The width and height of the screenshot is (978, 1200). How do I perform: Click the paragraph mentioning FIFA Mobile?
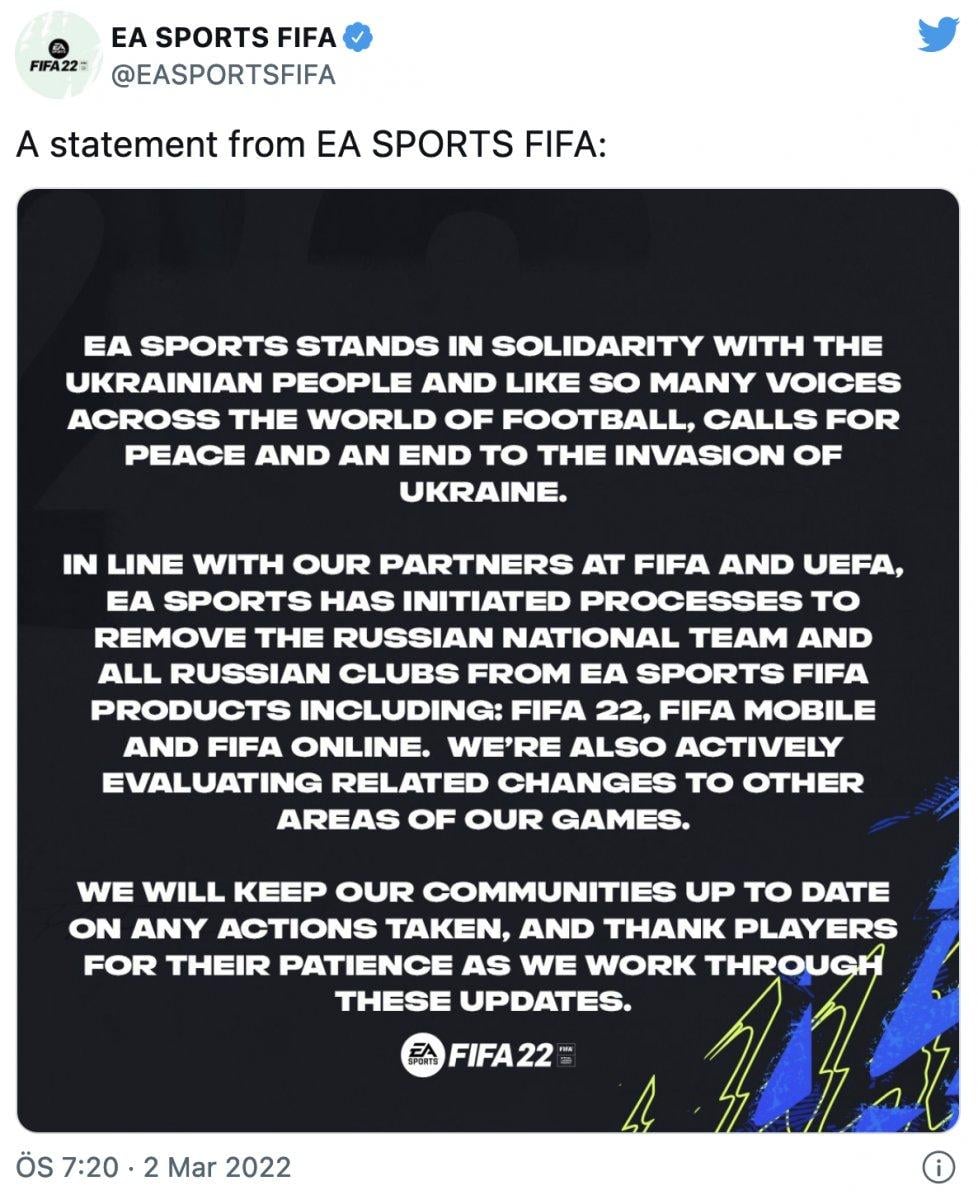(x=490, y=690)
